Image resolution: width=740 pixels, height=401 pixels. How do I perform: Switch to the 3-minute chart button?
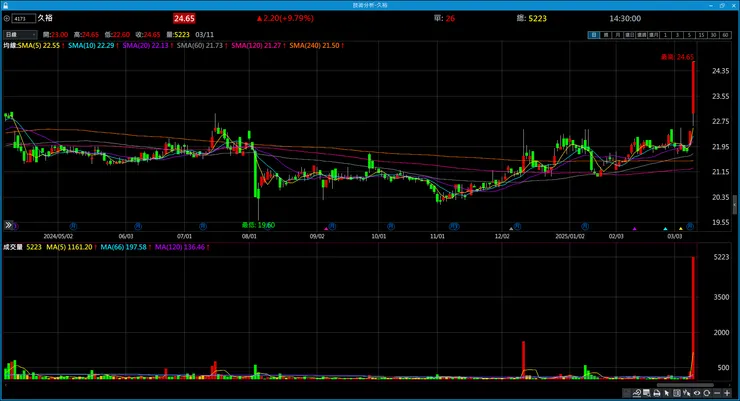click(678, 35)
